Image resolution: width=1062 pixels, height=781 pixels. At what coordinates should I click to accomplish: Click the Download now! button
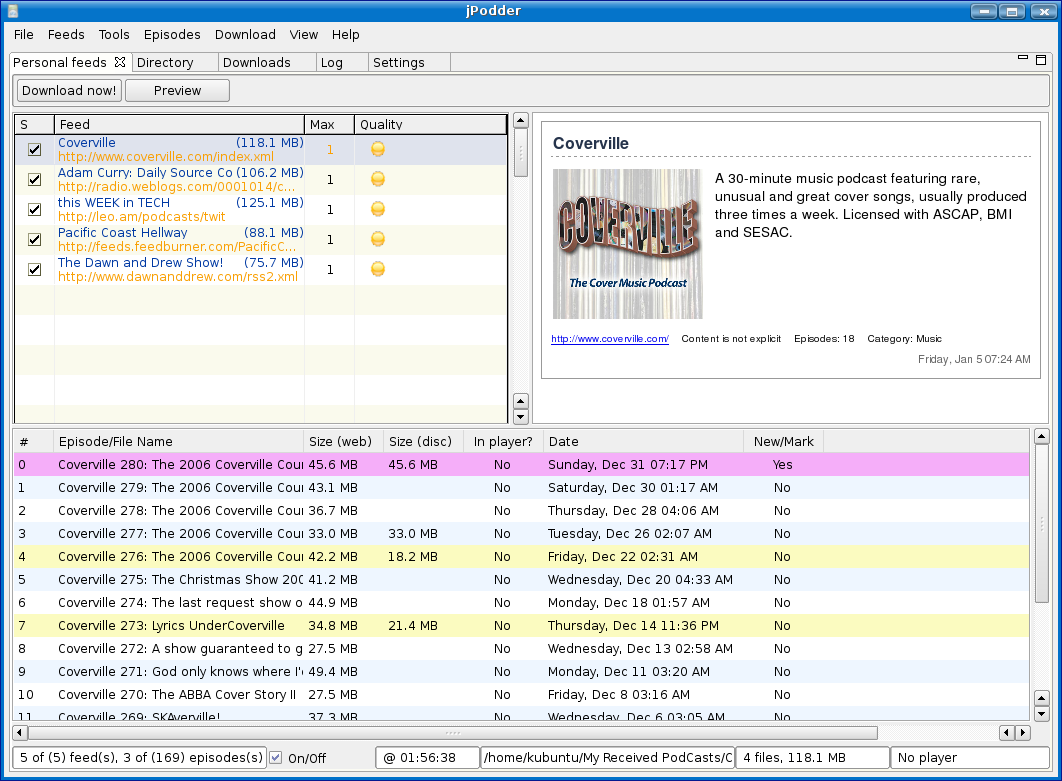pyautogui.click(x=69, y=91)
